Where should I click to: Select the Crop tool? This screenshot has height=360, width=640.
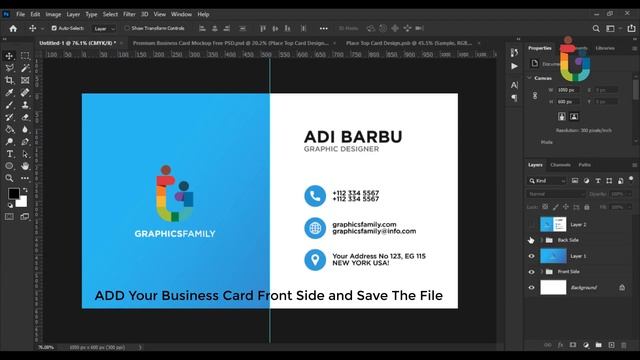point(9,80)
